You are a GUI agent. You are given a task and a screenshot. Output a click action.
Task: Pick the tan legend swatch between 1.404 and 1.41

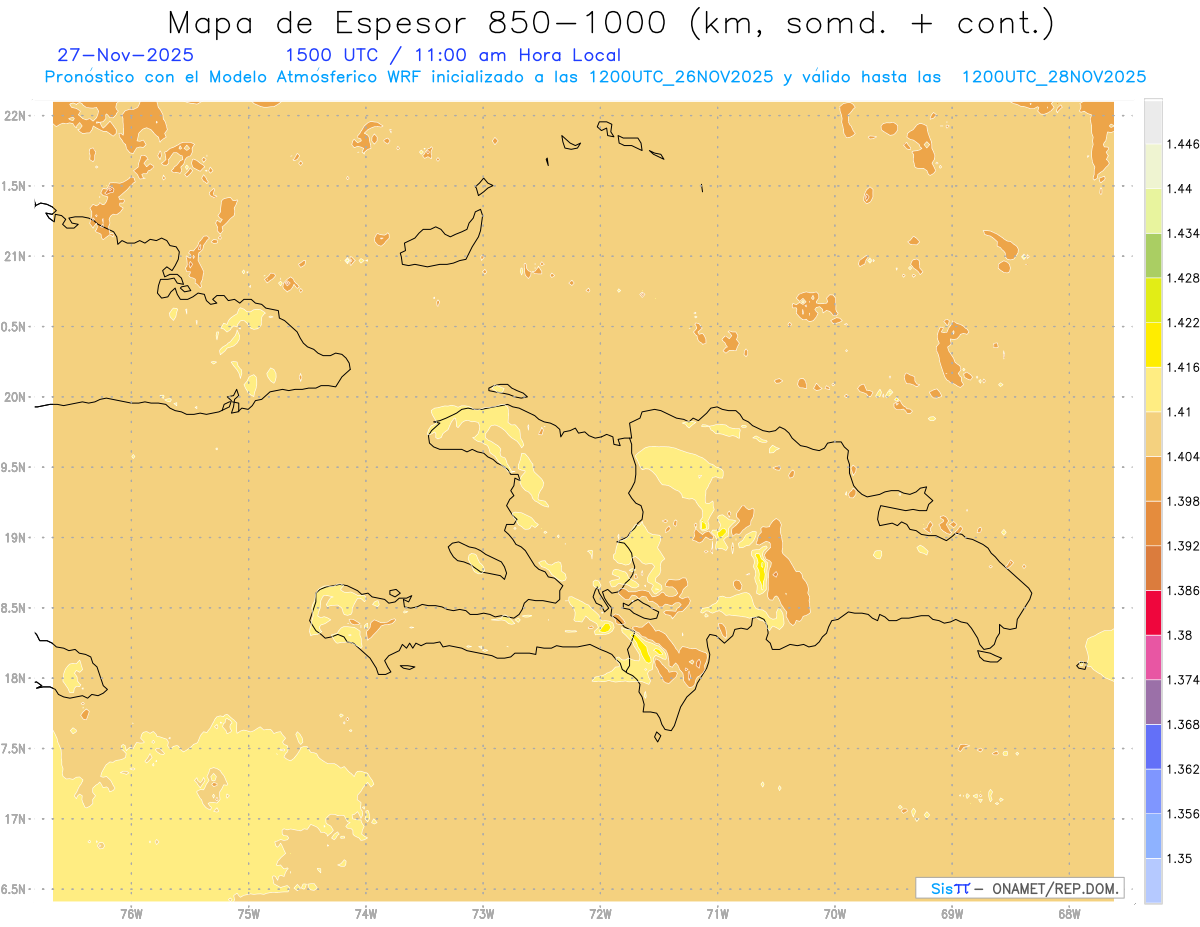point(1153,434)
